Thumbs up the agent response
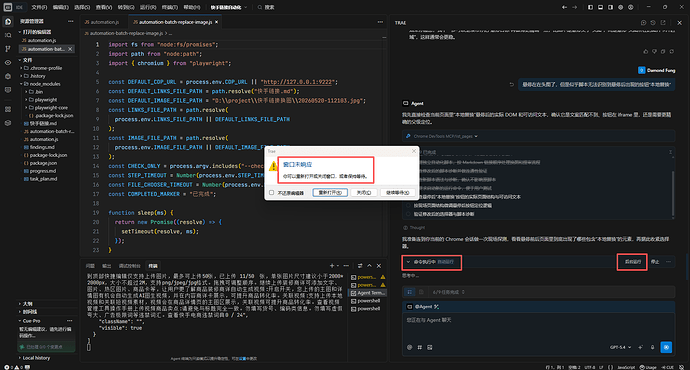 coord(646,51)
